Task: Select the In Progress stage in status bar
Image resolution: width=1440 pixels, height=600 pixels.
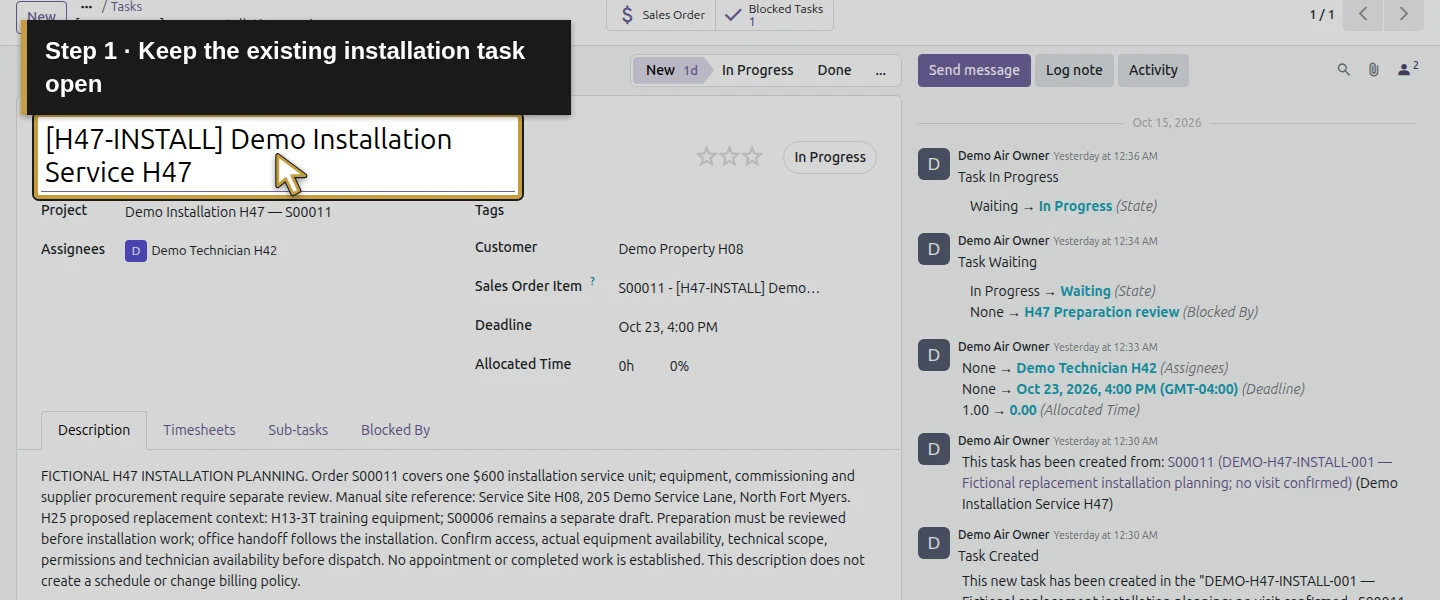Action: (x=757, y=70)
